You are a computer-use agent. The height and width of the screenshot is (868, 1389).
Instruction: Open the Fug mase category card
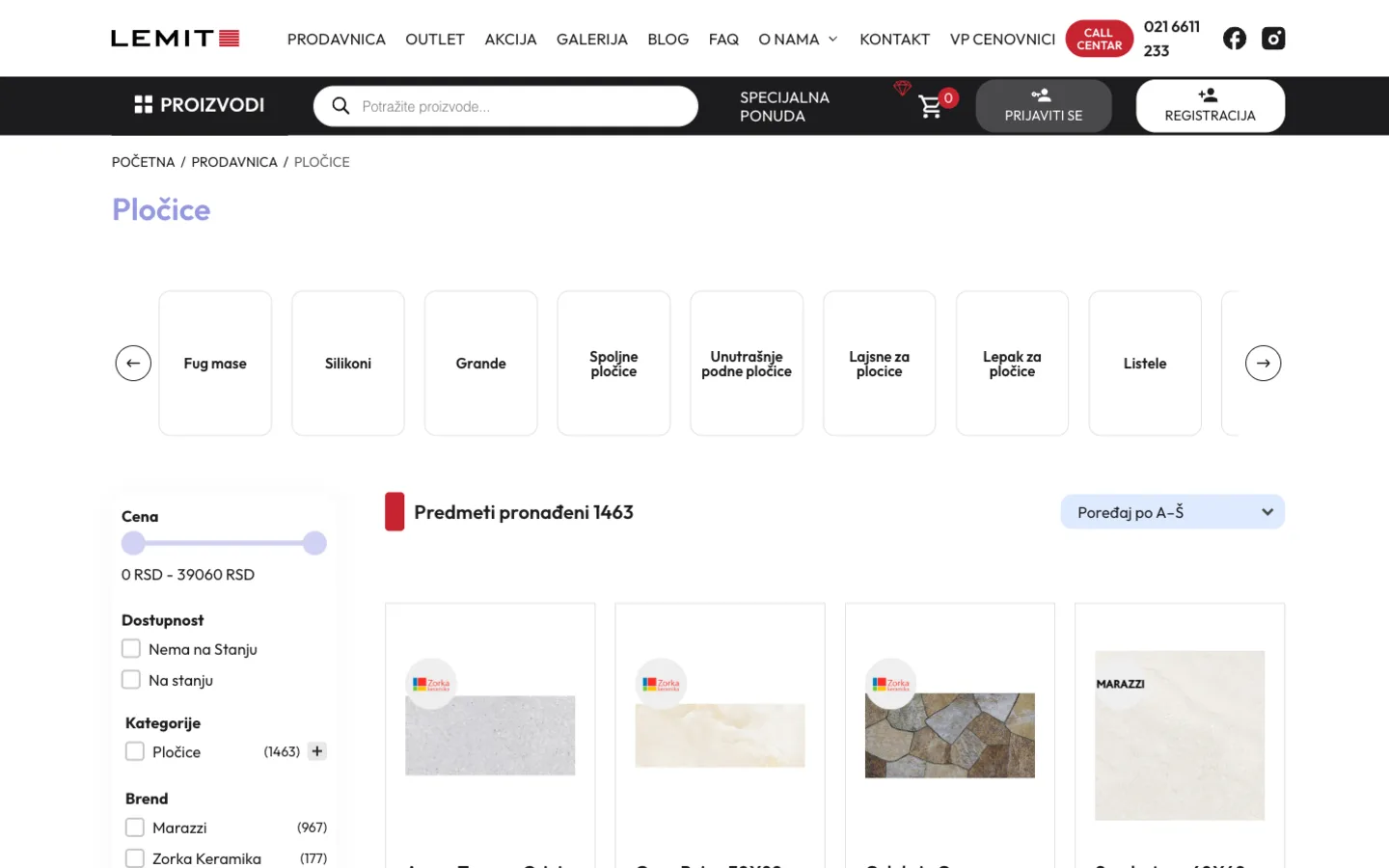click(215, 364)
